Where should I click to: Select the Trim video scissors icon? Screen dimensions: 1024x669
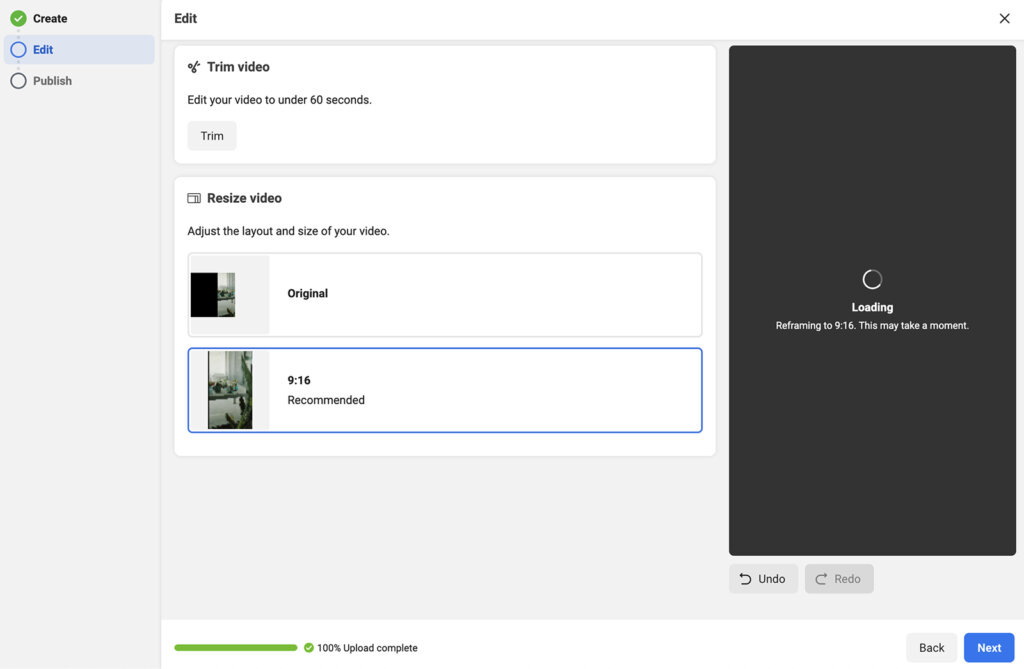click(192, 66)
